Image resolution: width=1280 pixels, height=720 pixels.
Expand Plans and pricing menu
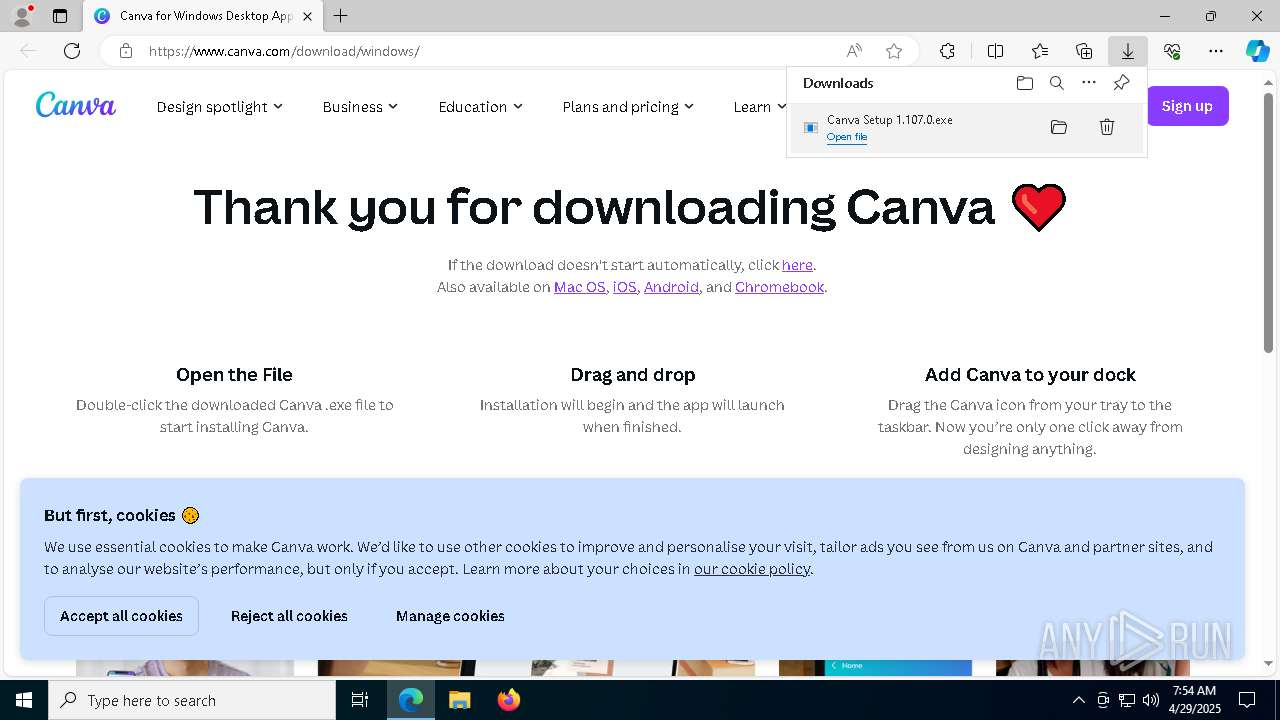(x=628, y=107)
